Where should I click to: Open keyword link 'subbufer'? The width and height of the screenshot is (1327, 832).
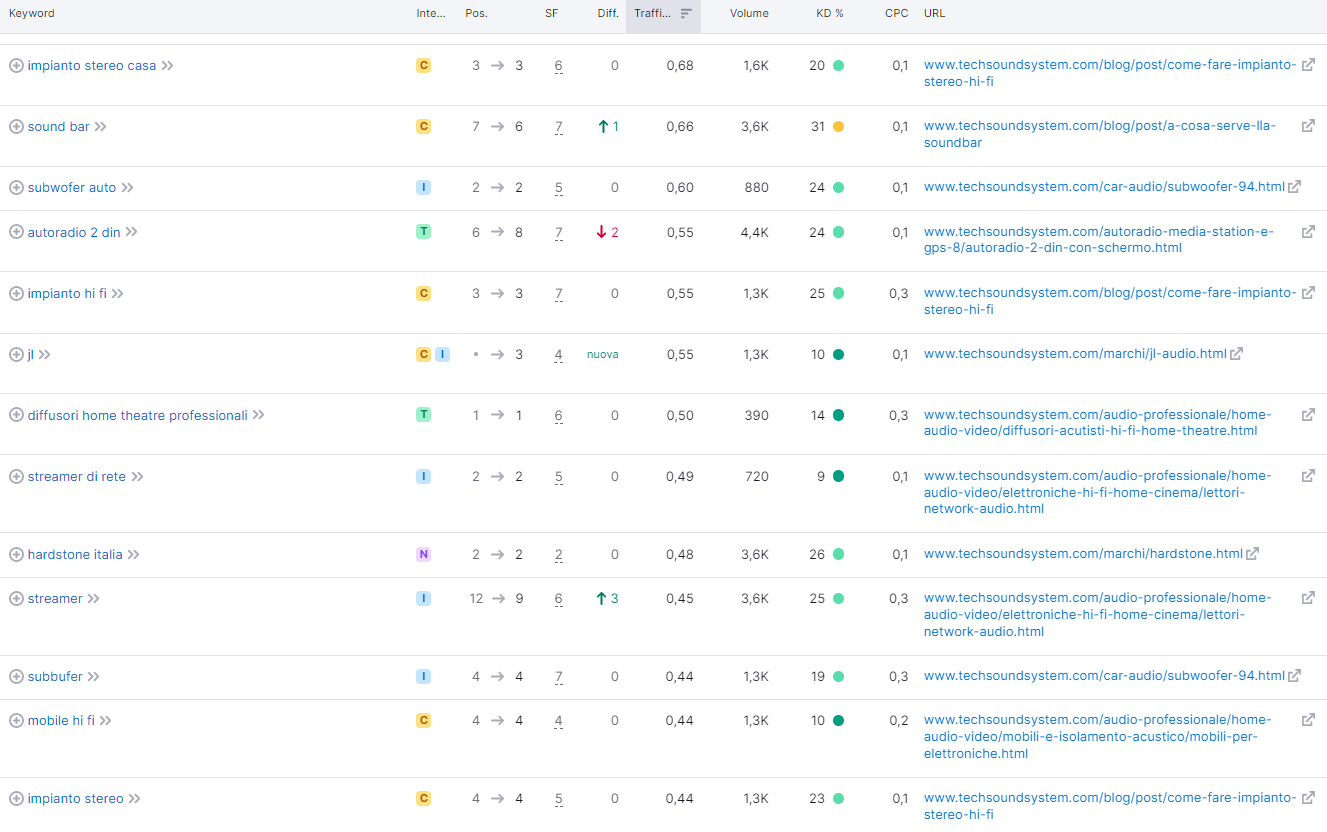[55, 676]
